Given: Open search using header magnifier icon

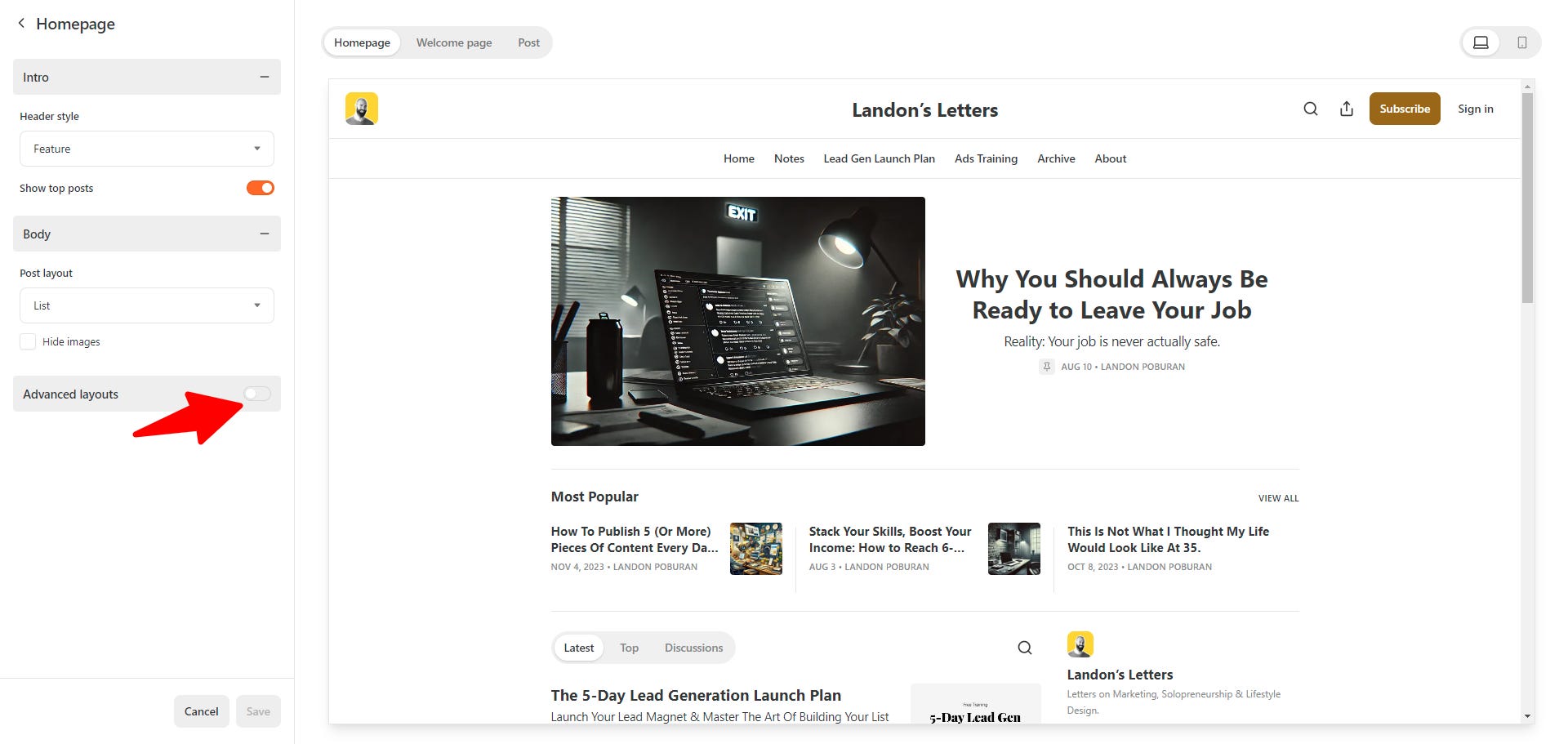Looking at the screenshot, I should pyautogui.click(x=1311, y=109).
